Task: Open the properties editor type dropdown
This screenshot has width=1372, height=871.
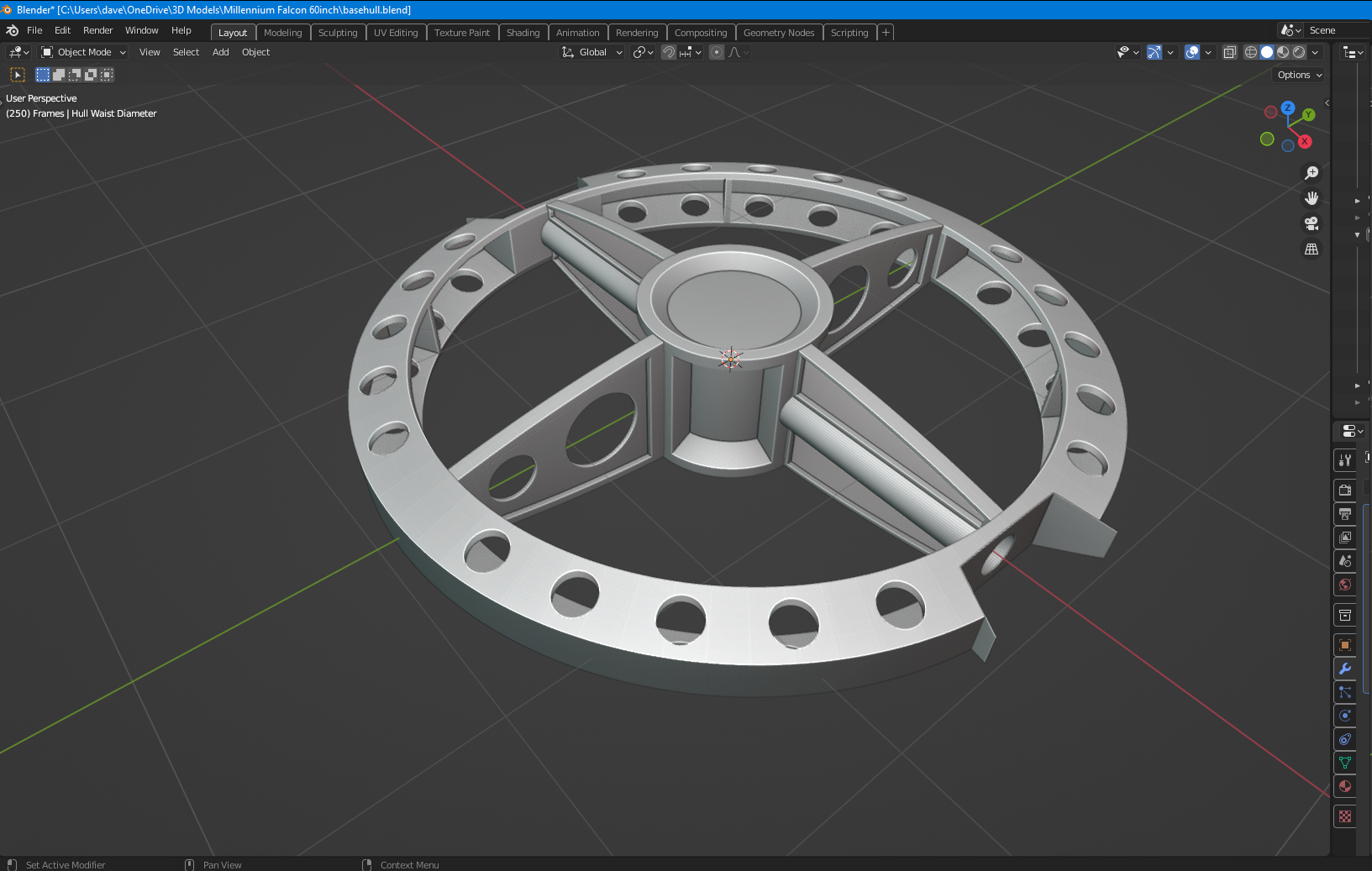Action: pos(1353,431)
